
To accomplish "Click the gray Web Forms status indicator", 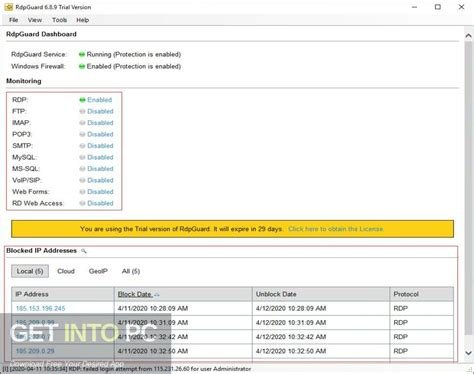I will point(82,192).
